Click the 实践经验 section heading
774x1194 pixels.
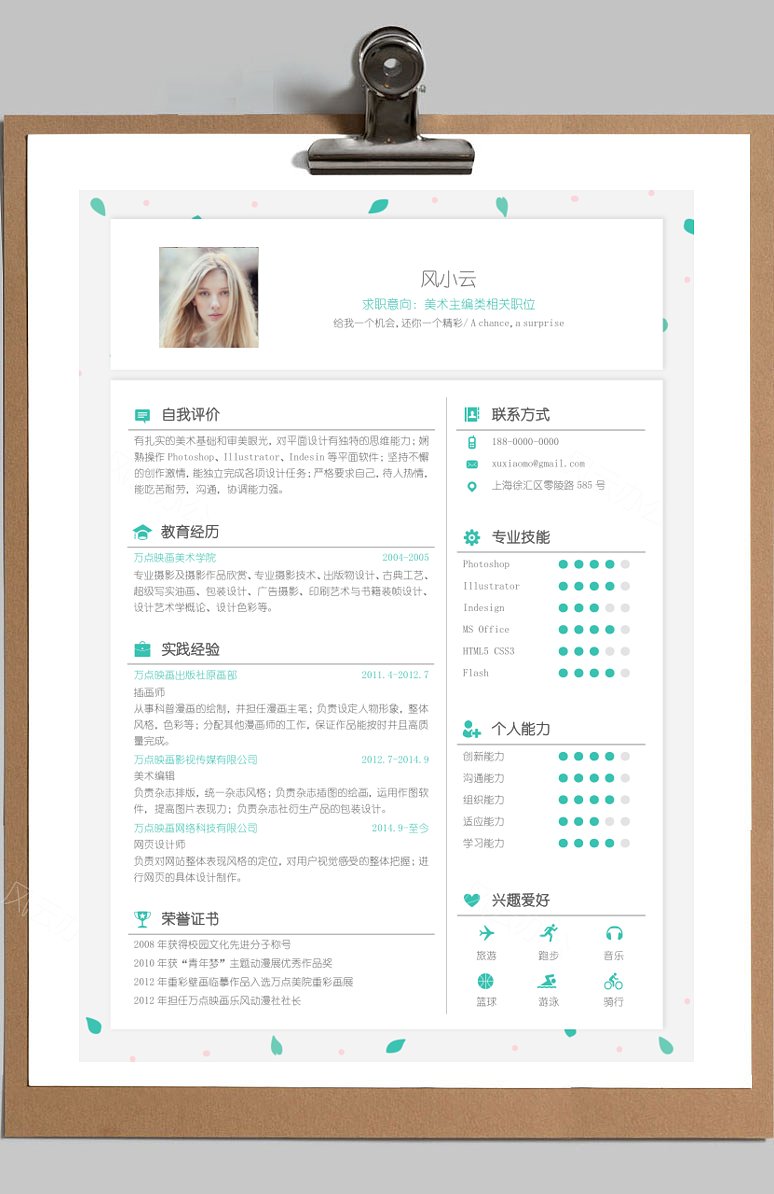point(190,650)
